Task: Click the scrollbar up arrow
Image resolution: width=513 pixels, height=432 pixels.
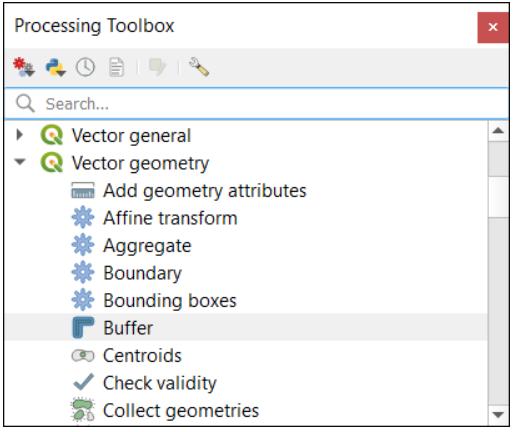Action: click(x=498, y=131)
